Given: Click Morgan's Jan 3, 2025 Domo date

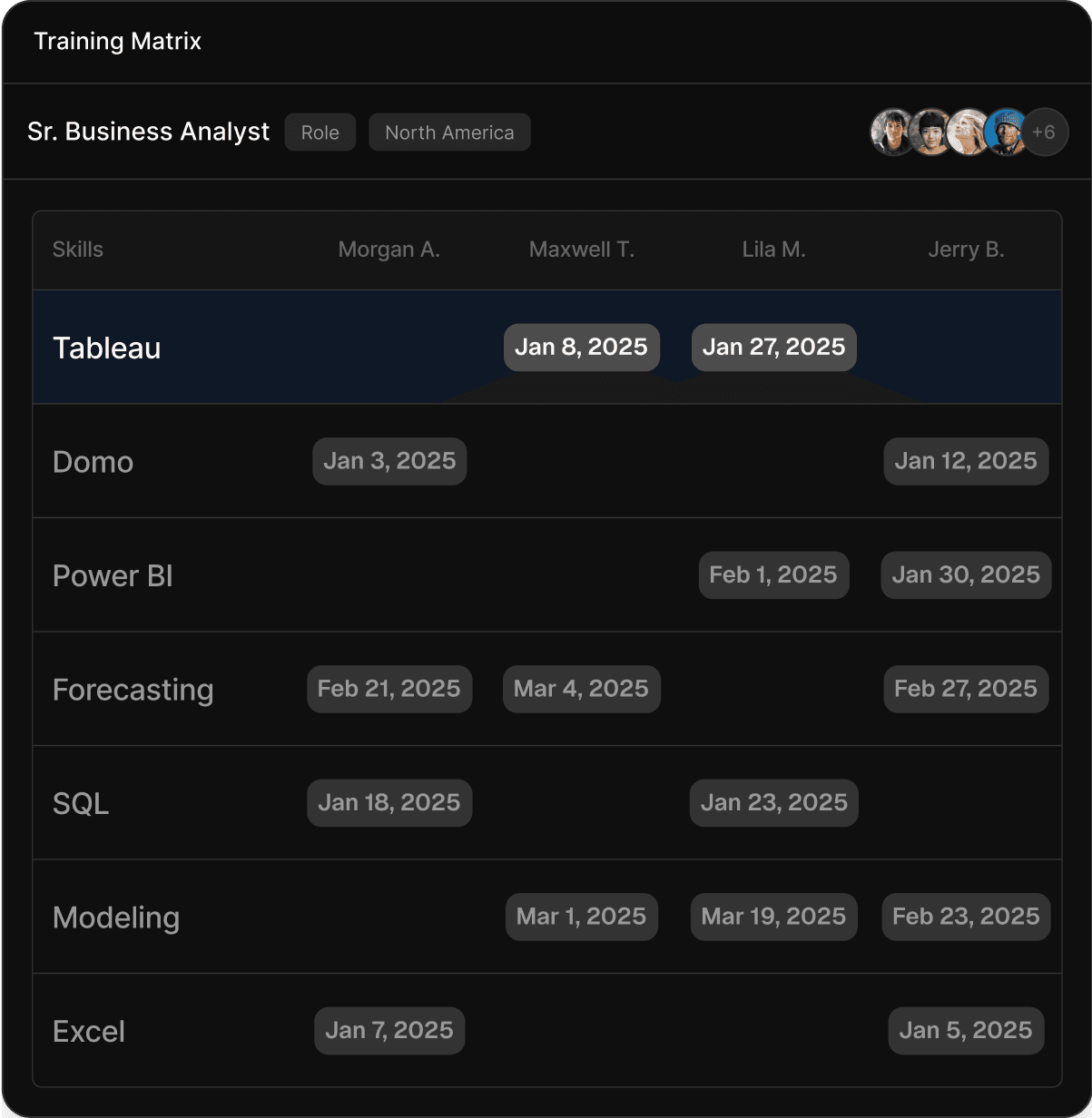Looking at the screenshot, I should click(x=389, y=461).
